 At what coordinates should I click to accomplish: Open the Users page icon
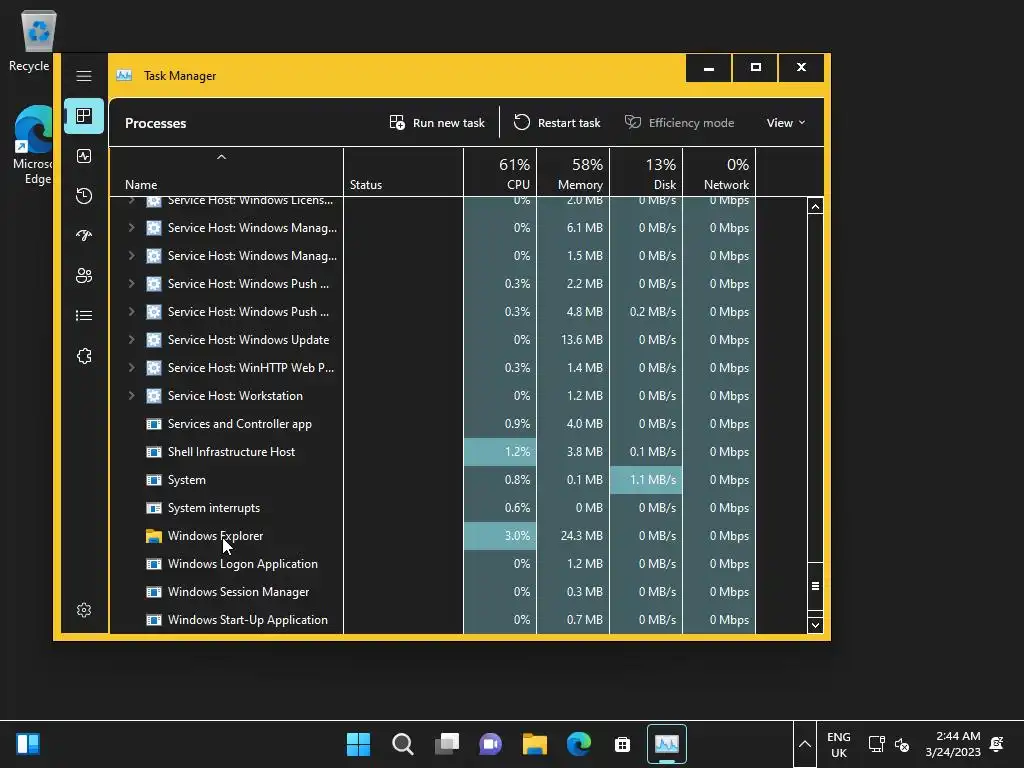click(x=84, y=276)
